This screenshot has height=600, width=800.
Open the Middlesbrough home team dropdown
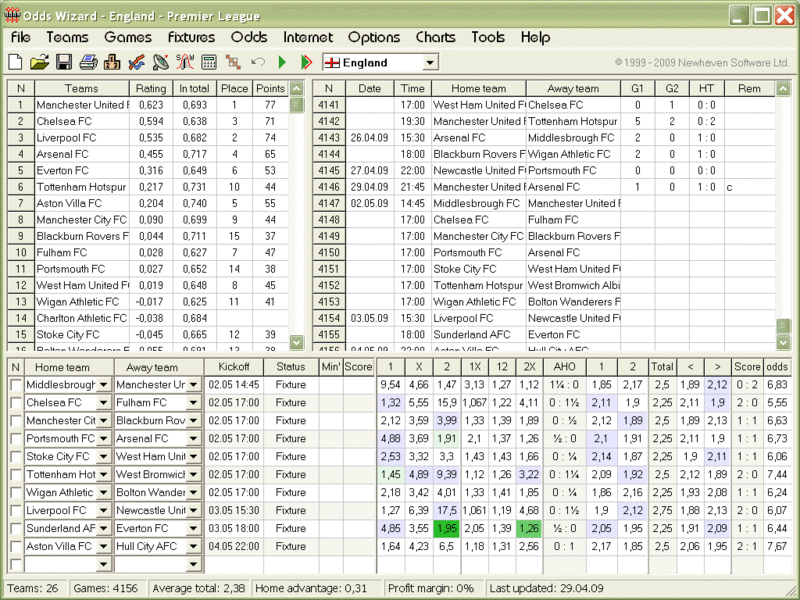point(103,386)
